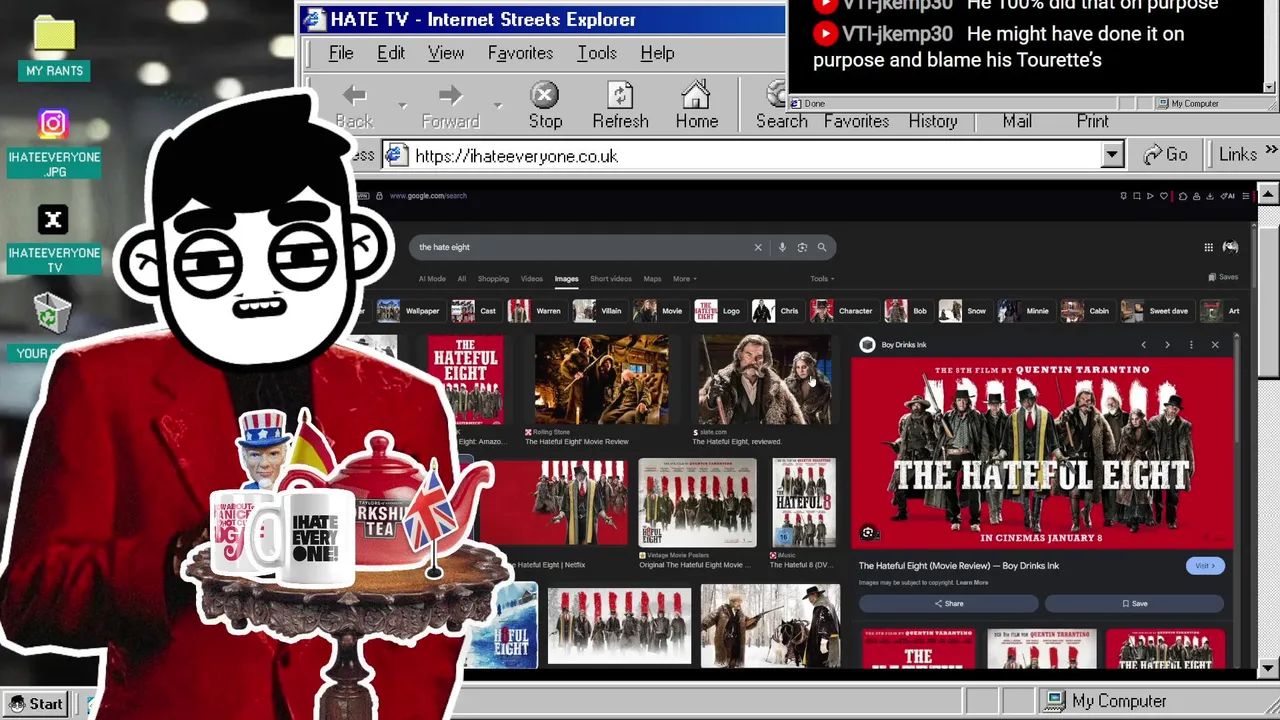Screen dimensions: 1280x720
Task: Open the File menu
Action: tap(341, 53)
